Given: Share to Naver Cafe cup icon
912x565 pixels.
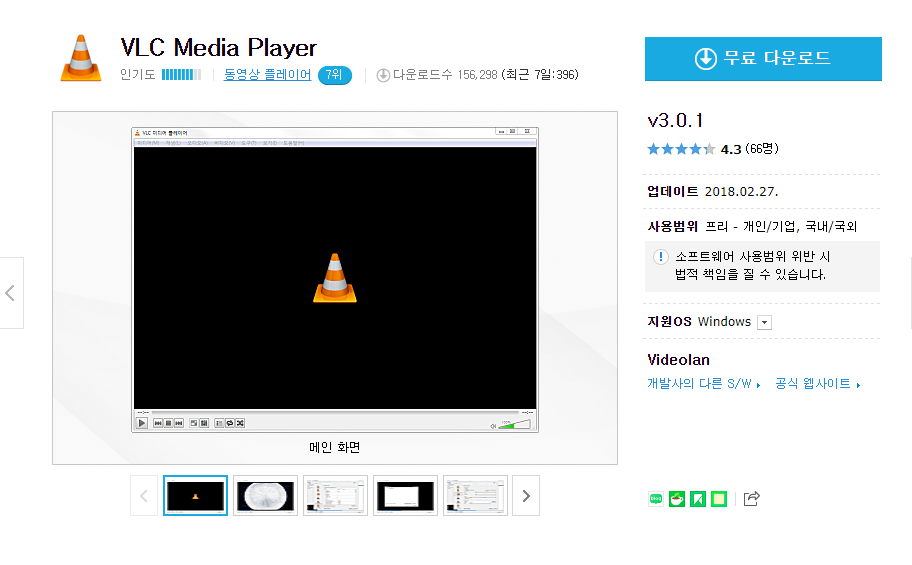Looking at the screenshot, I should pyautogui.click(x=676, y=499).
